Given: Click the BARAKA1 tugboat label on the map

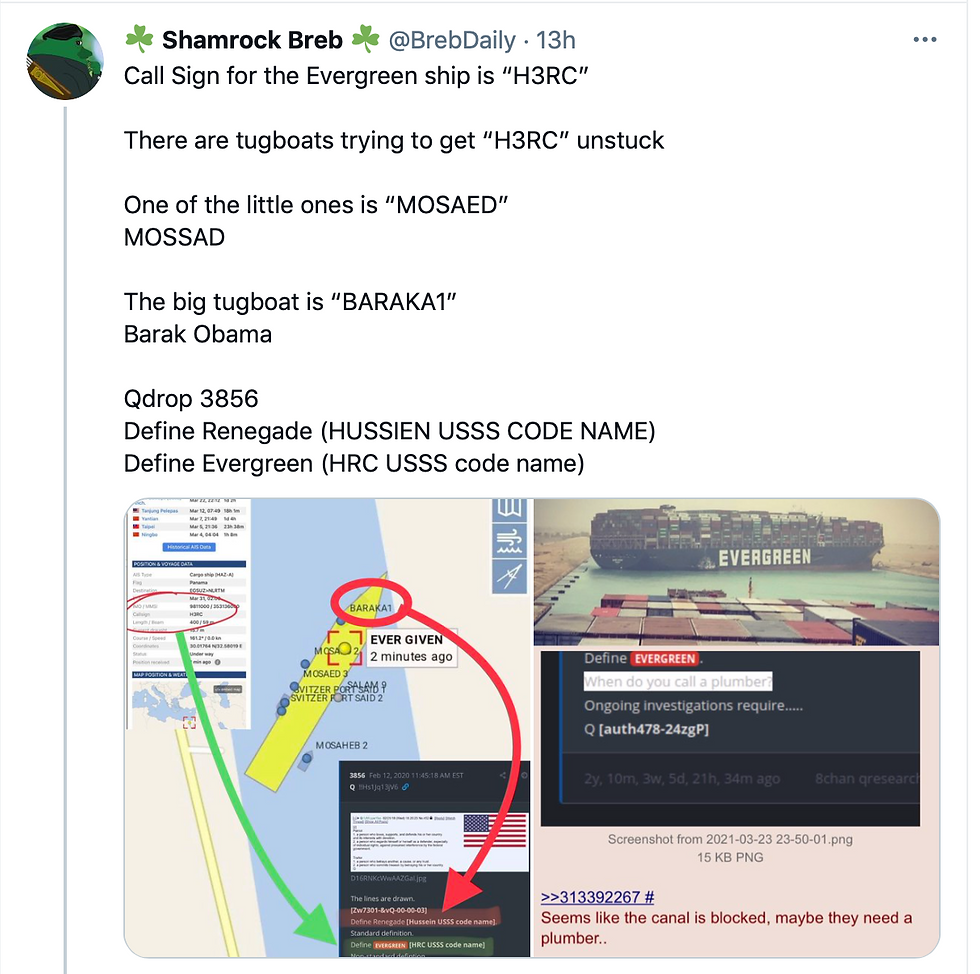Looking at the screenshot, I should [x=371, y=608].
